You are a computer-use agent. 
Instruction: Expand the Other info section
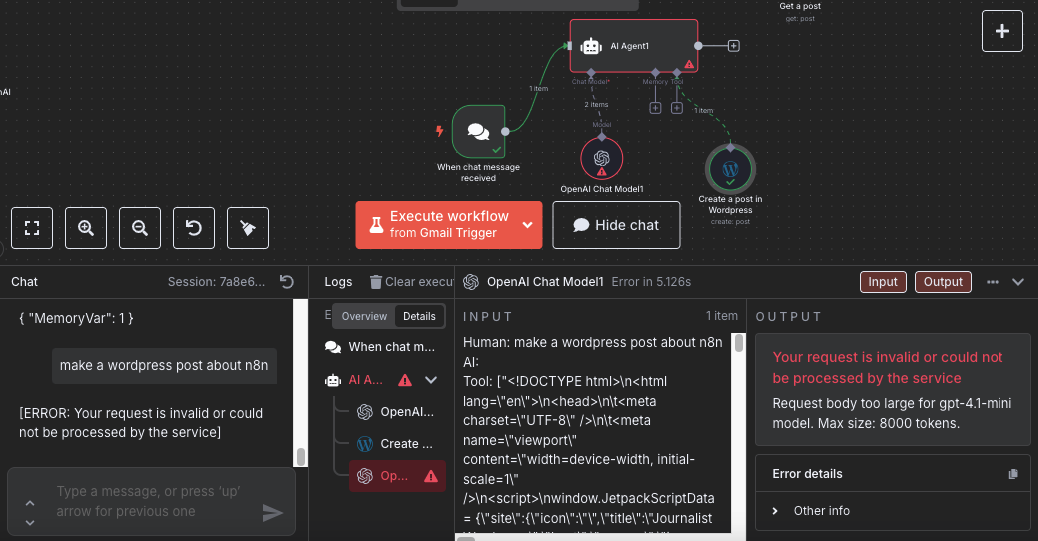click(x=892, y=511)
